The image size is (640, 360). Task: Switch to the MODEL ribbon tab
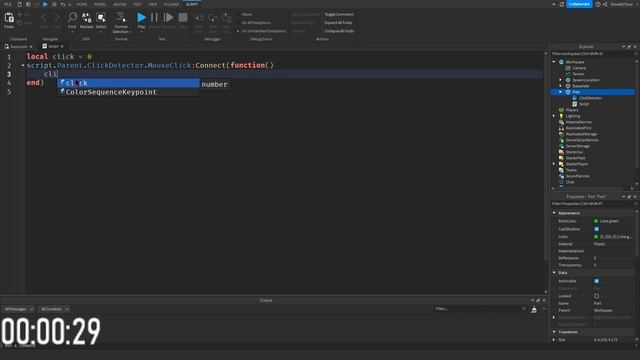100,4
